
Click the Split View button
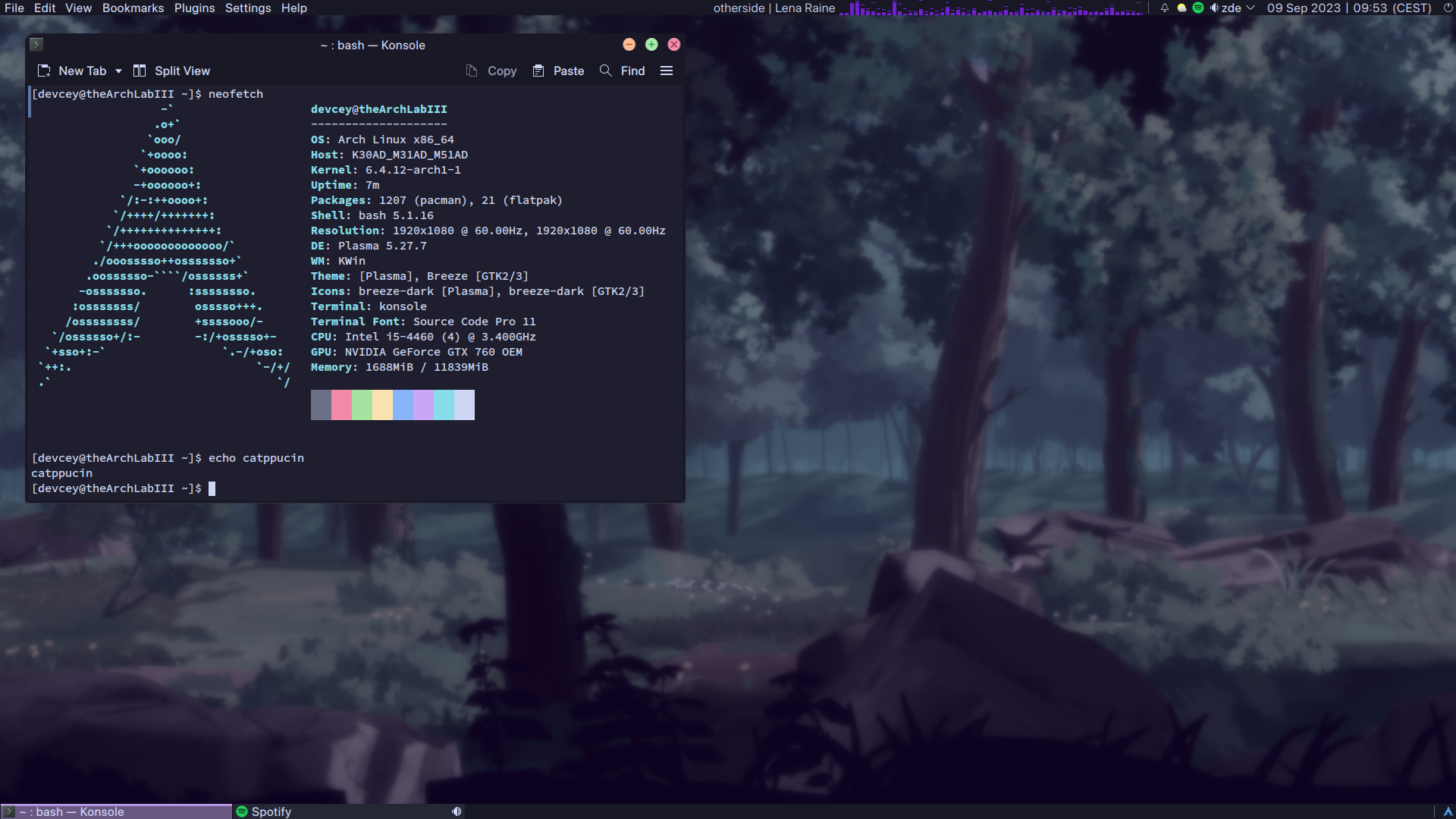tap(171, 71)
